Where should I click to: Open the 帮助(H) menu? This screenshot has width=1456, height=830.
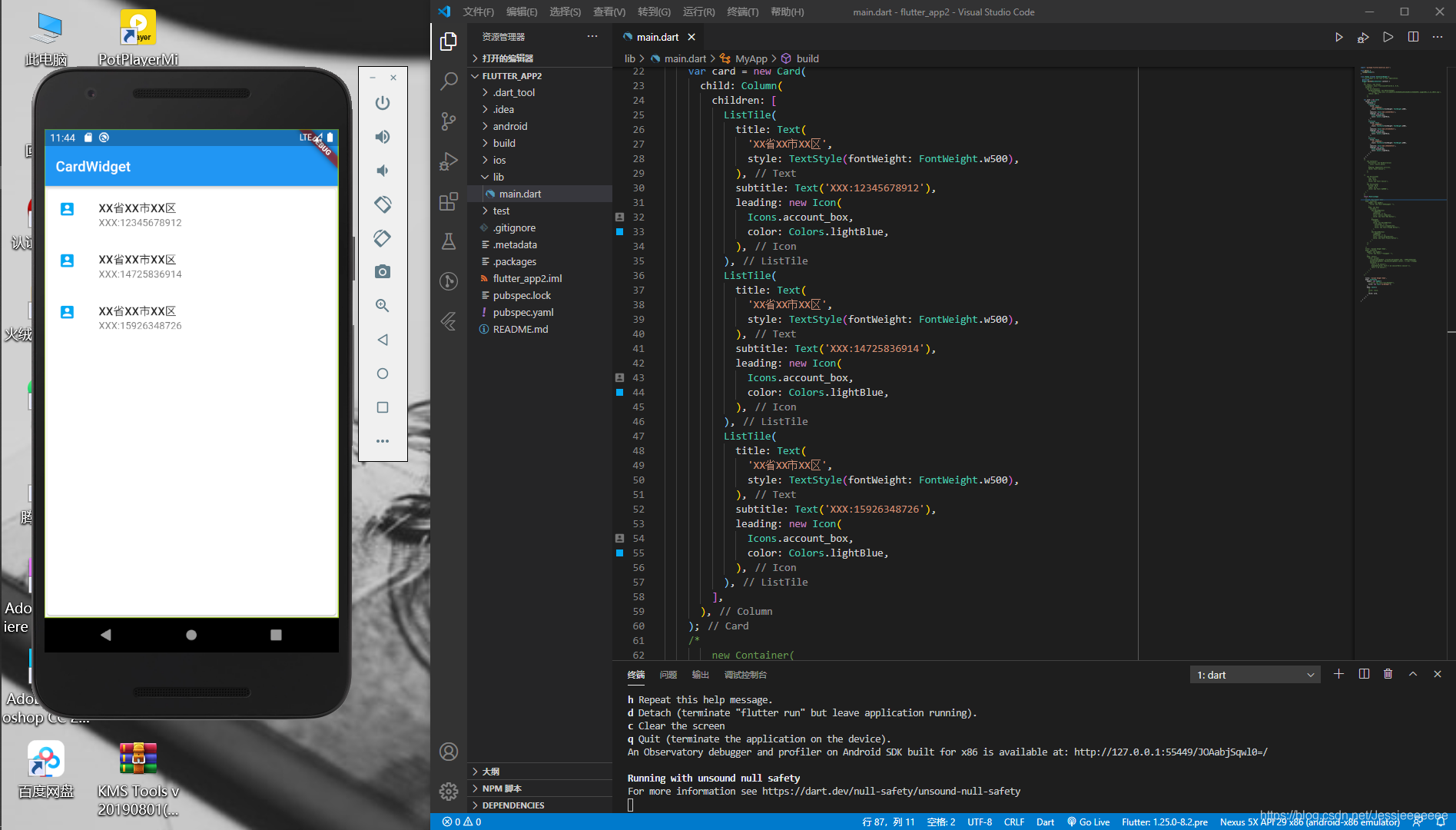tap(787, 12)
